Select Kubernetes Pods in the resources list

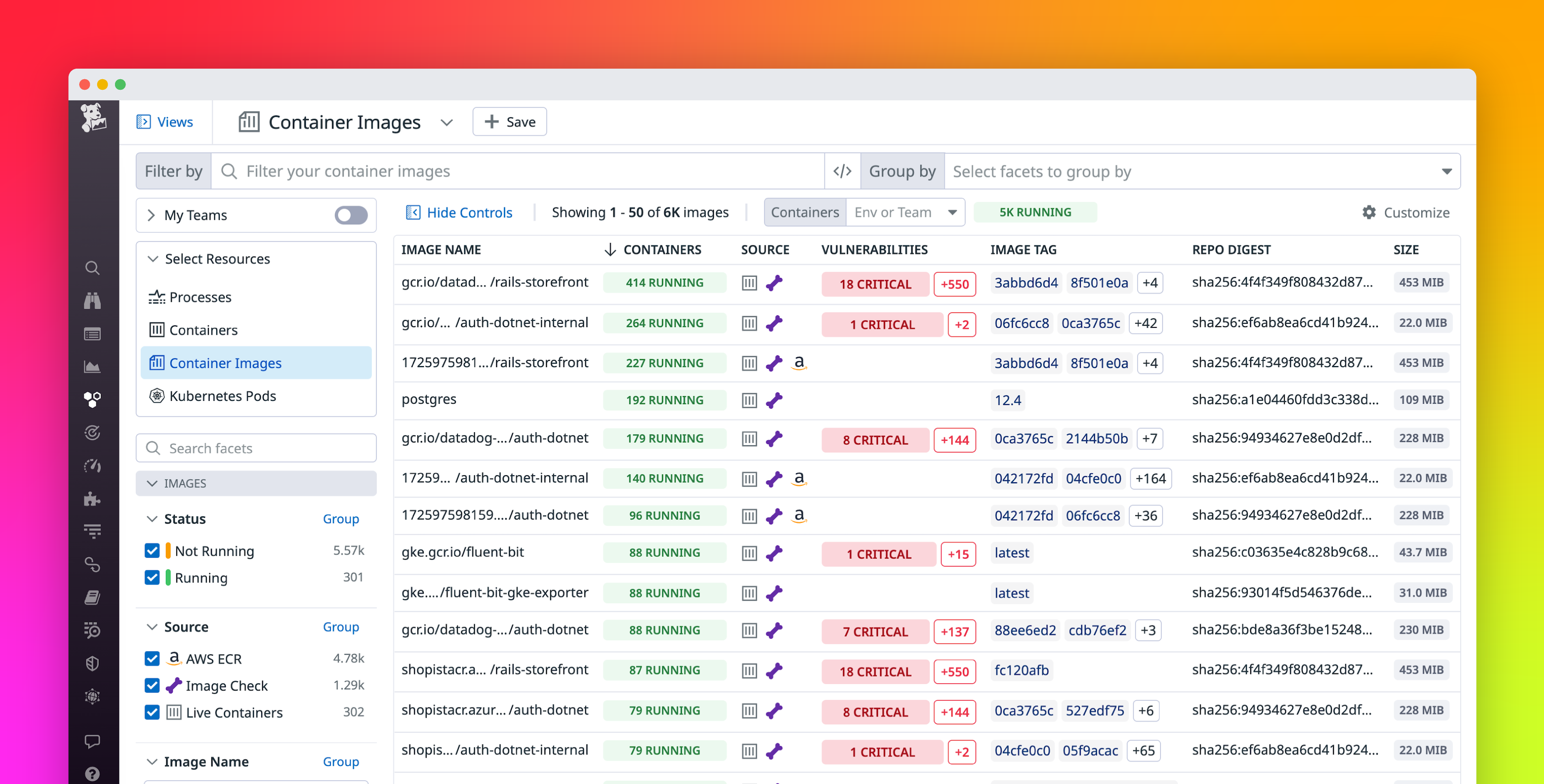pyautogui.click(x=222, y=396)
